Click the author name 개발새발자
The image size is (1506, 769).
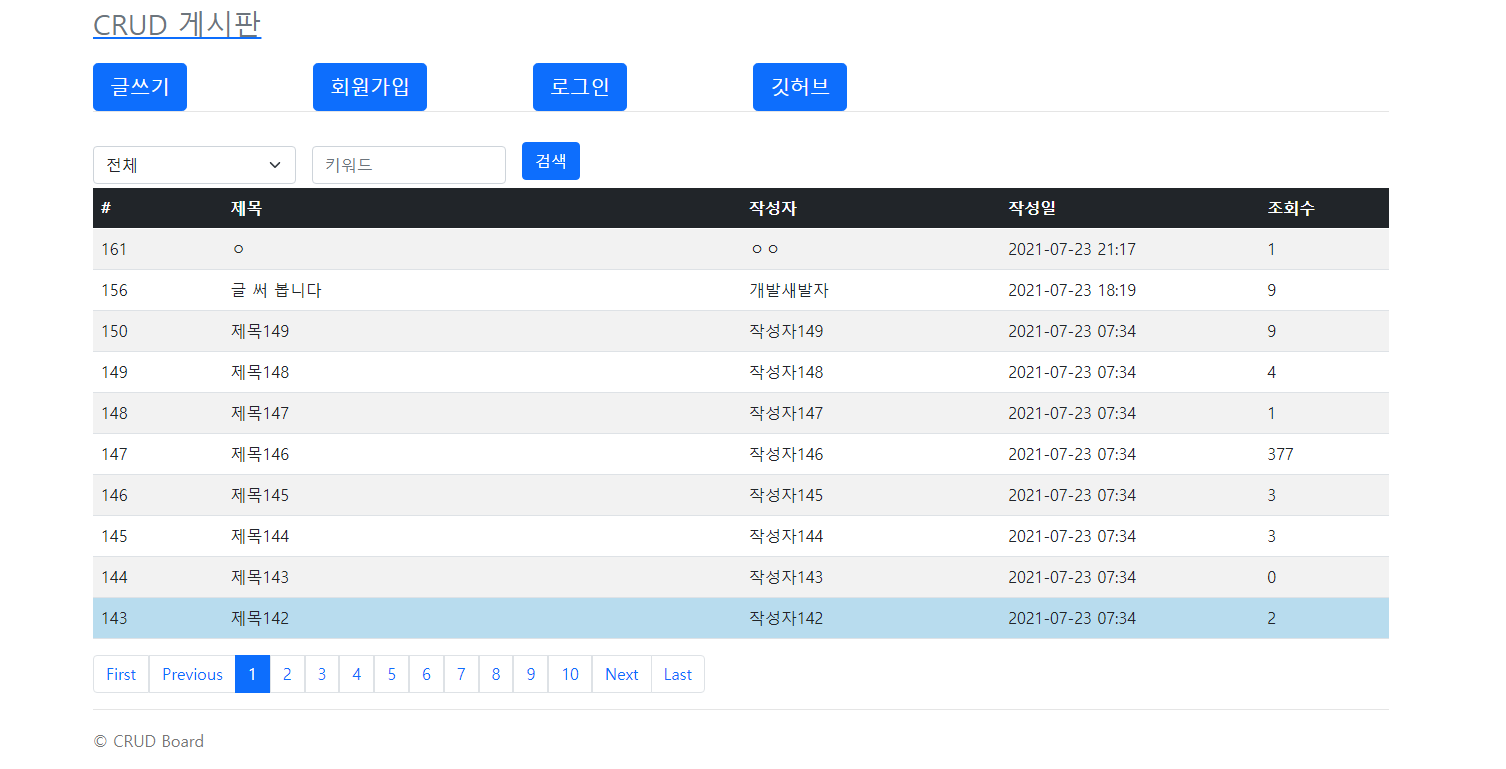[x=789, y=291]
